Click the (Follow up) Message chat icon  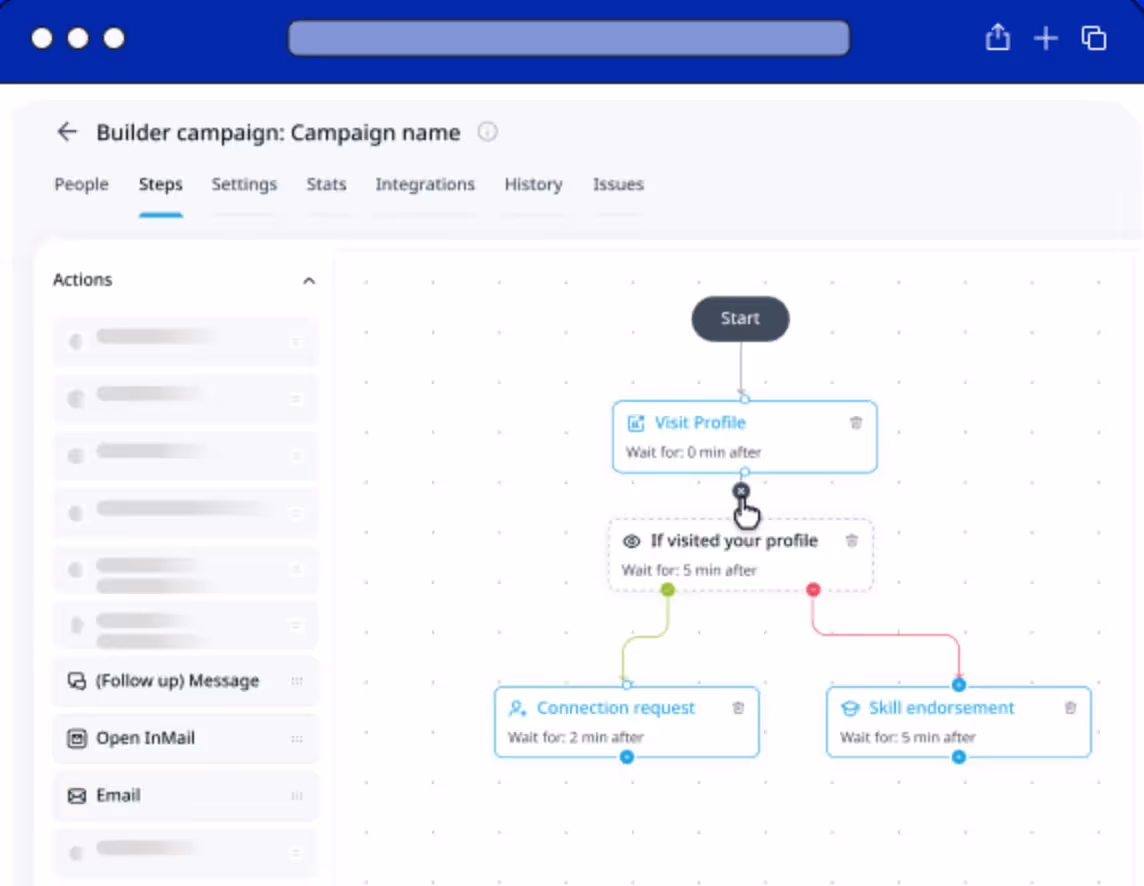point(77,680)
